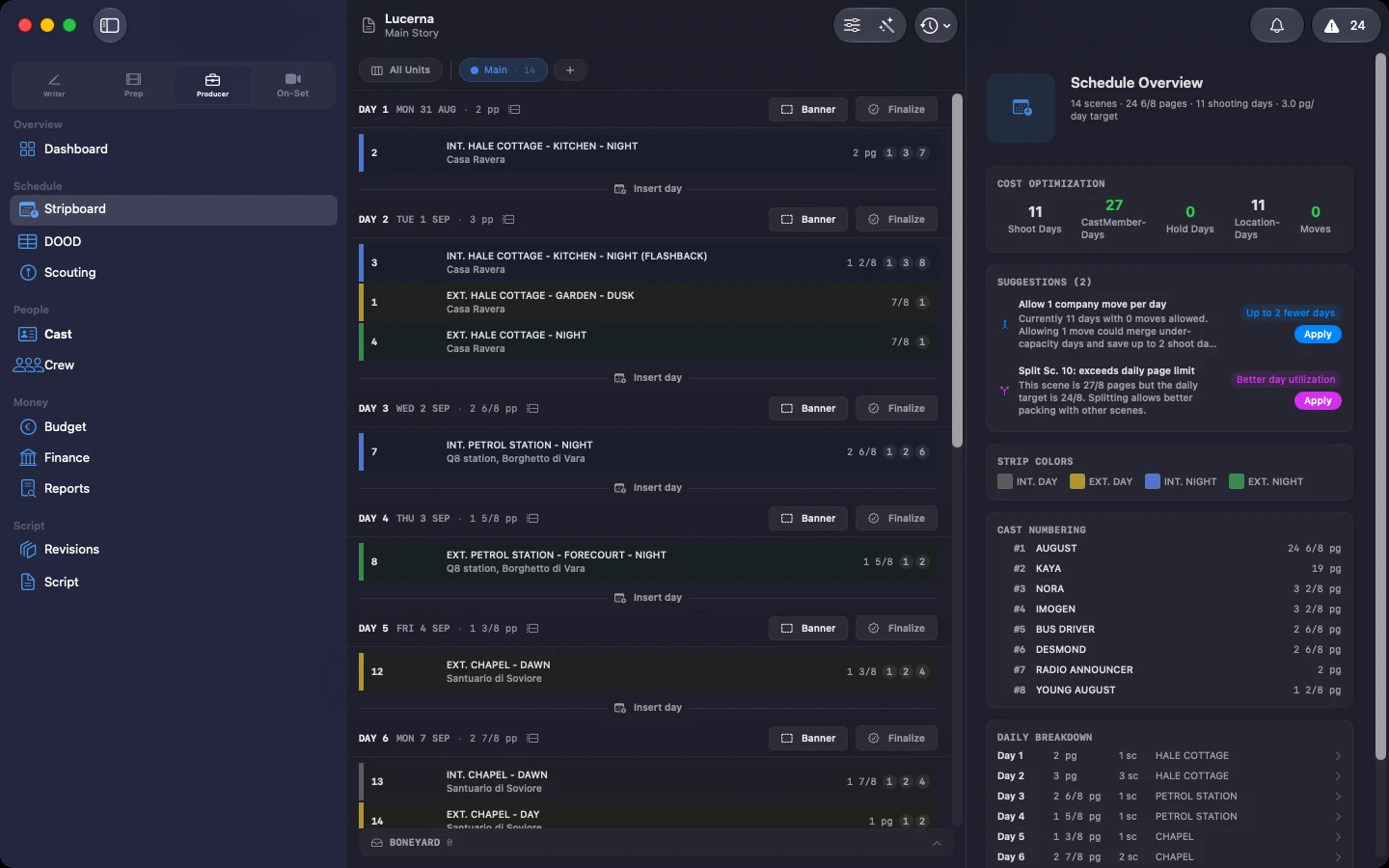This screenshot has width=1389, height=868.
Task: Expand the Boneyard panel
Action: pyautogui.click(x=937, y=843)
